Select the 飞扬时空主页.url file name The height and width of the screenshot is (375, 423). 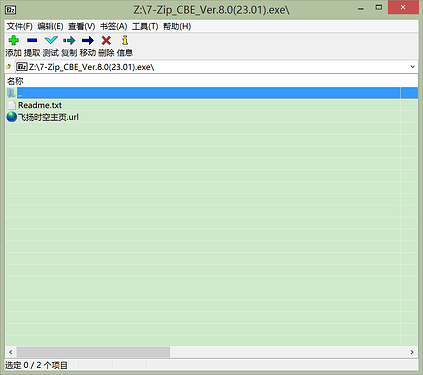(48, 117)
